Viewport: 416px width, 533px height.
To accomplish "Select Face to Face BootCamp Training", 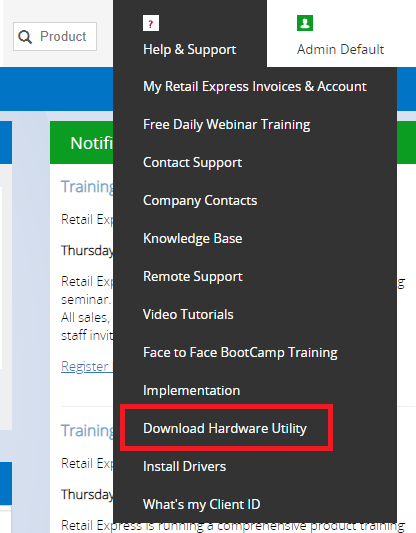I will (240, 353).
